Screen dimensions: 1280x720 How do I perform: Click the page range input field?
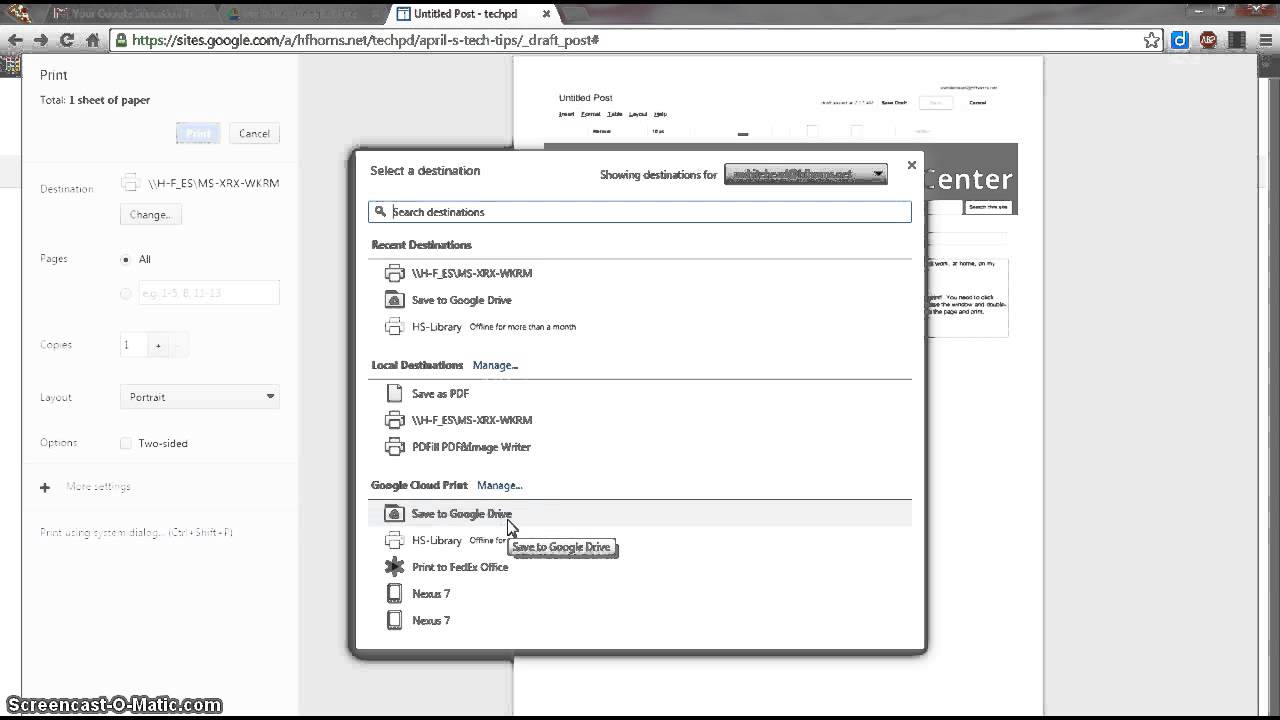(209, 293)
